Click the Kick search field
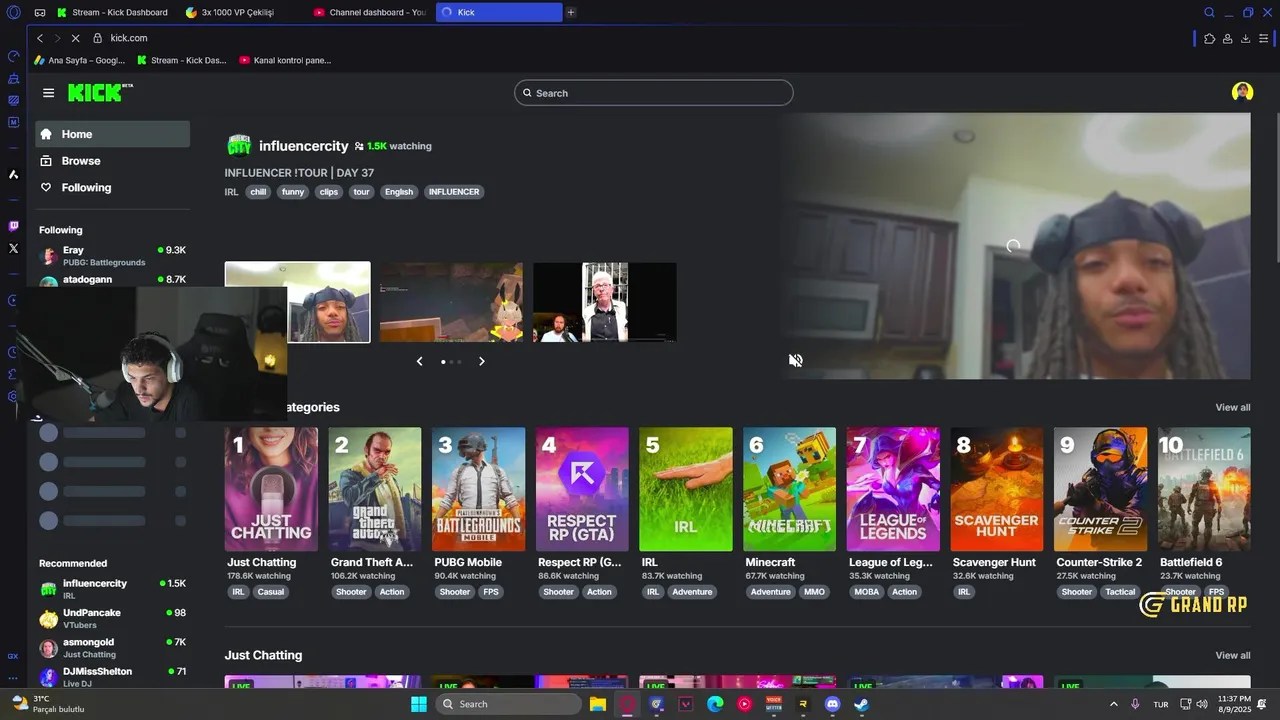 (x=654, y=93)
